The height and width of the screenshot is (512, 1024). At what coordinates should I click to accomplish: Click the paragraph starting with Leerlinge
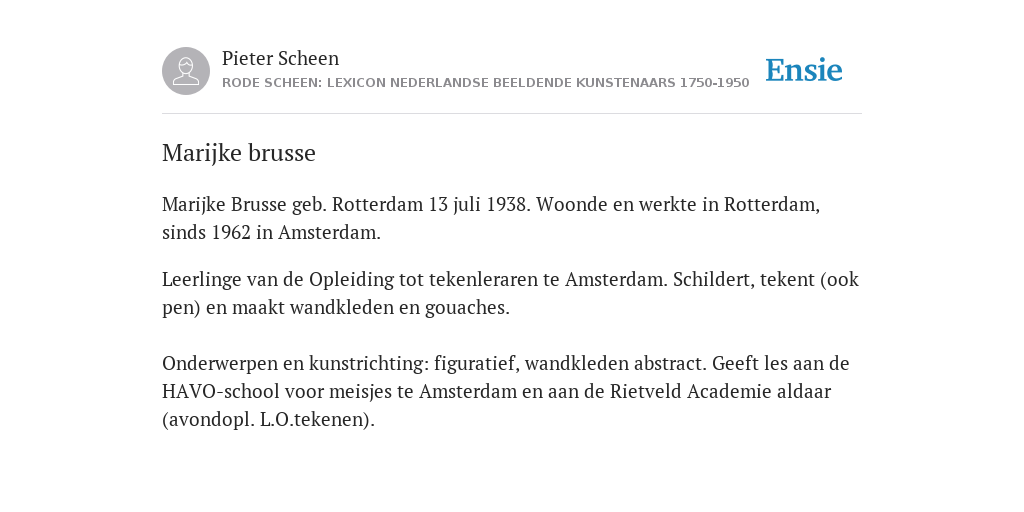[510, 293]
